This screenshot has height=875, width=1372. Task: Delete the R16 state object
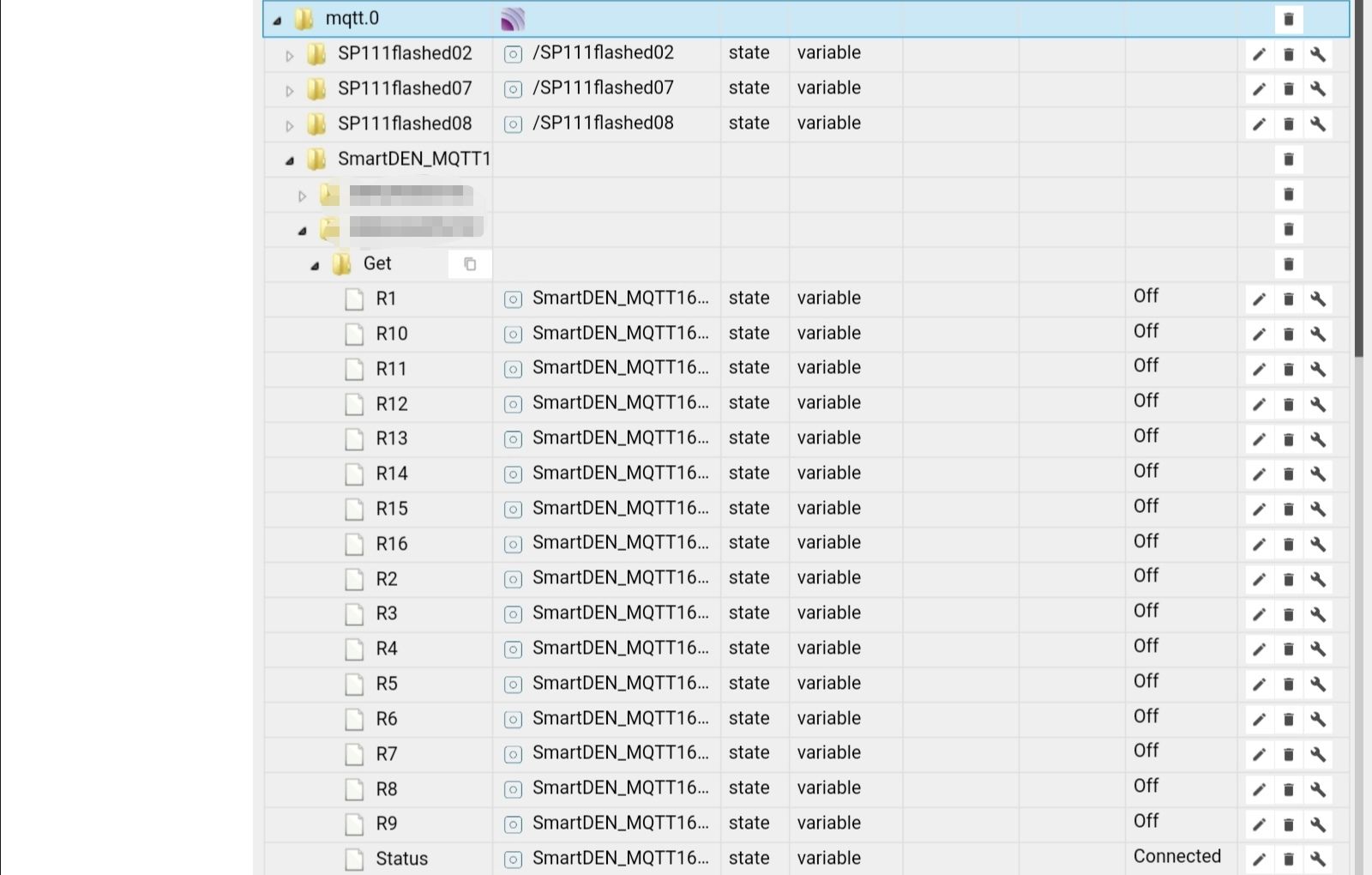(1288, 544)
